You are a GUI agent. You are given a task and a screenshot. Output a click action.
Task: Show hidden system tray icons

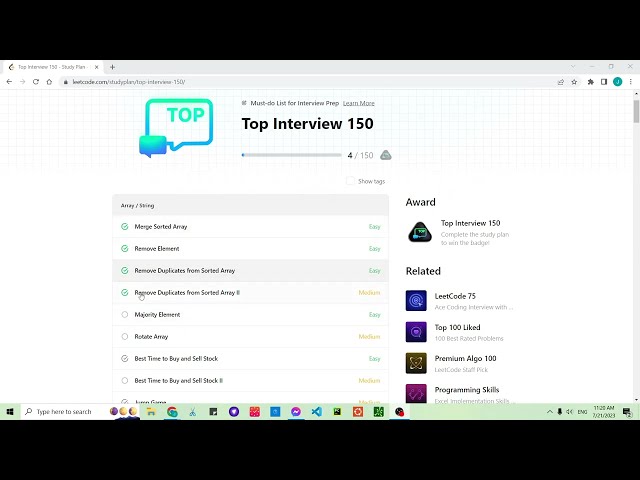pyautogui.click(x=549, y=411)
